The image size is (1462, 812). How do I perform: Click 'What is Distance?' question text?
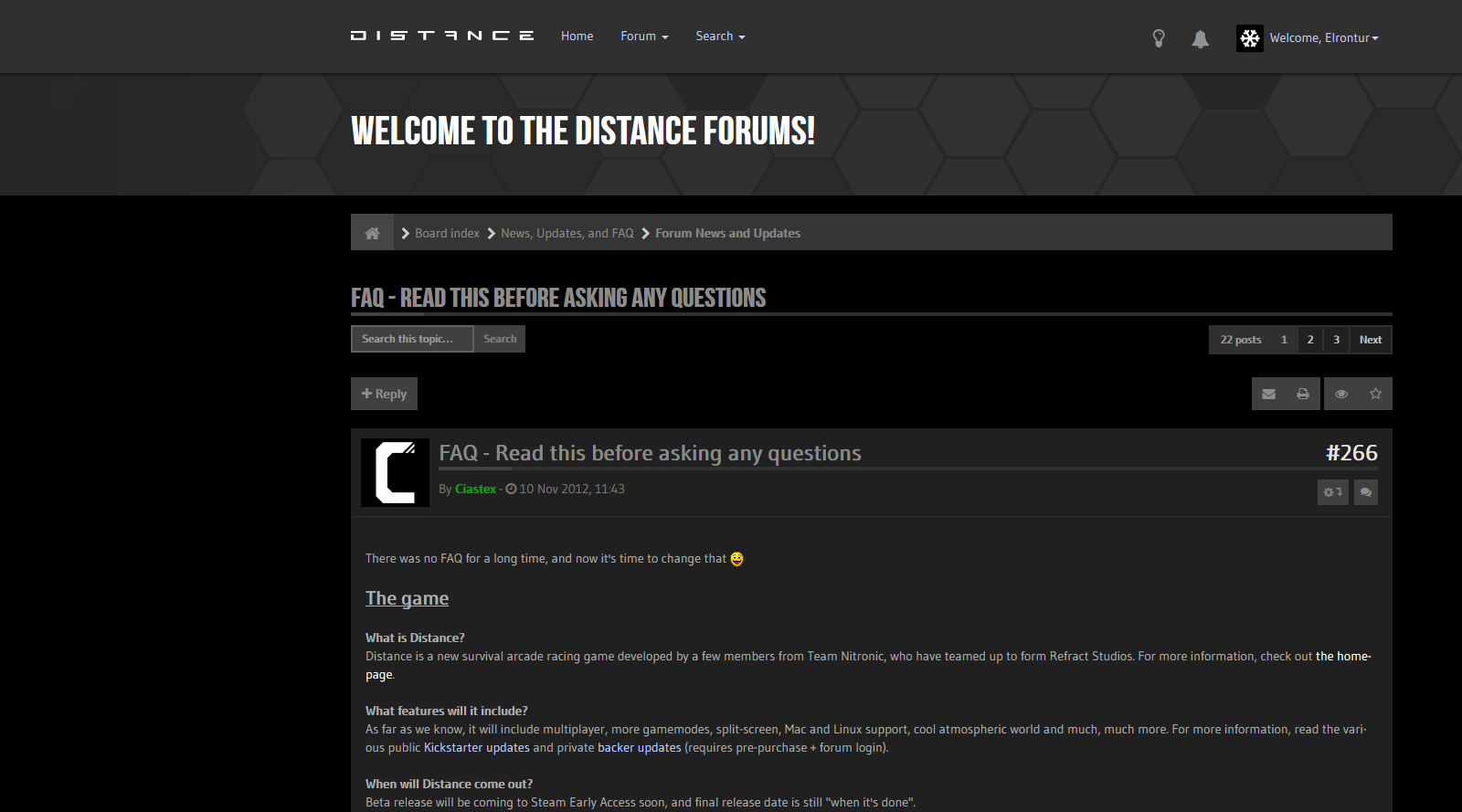pos(415,638)
